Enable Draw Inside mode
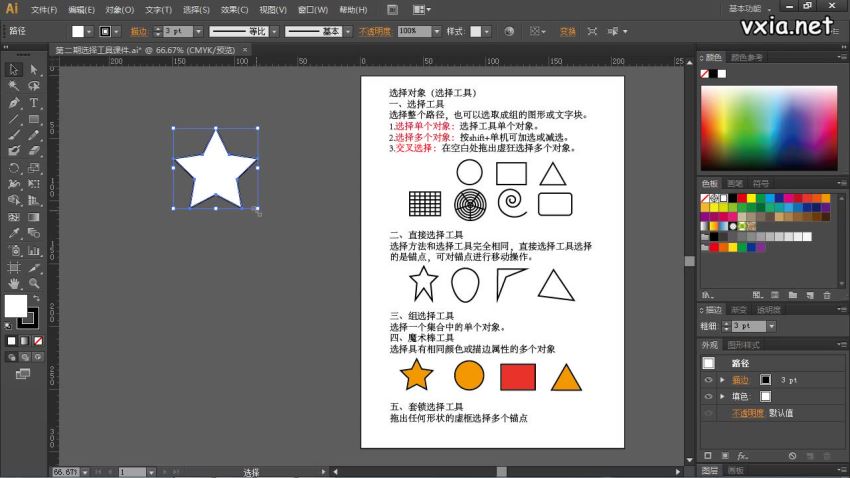Screen dimensions: 850x478 click(x=38, y=357)
